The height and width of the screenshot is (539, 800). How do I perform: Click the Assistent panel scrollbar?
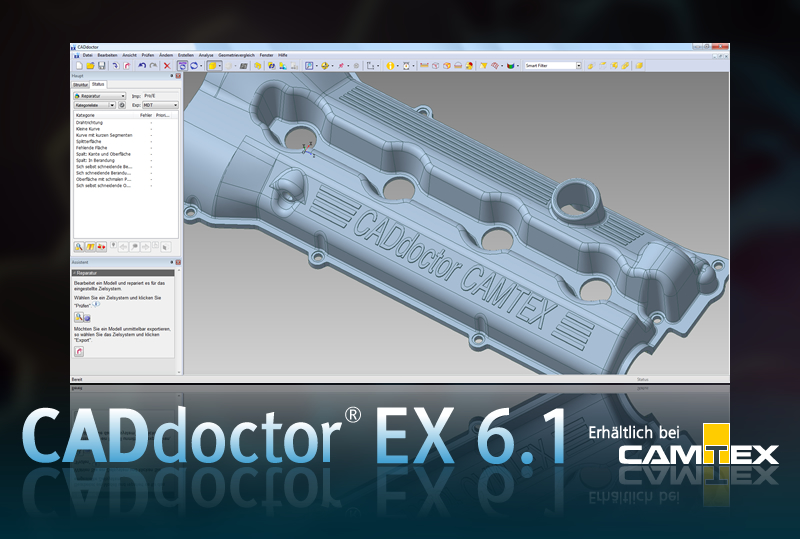(x=179, y=322)
